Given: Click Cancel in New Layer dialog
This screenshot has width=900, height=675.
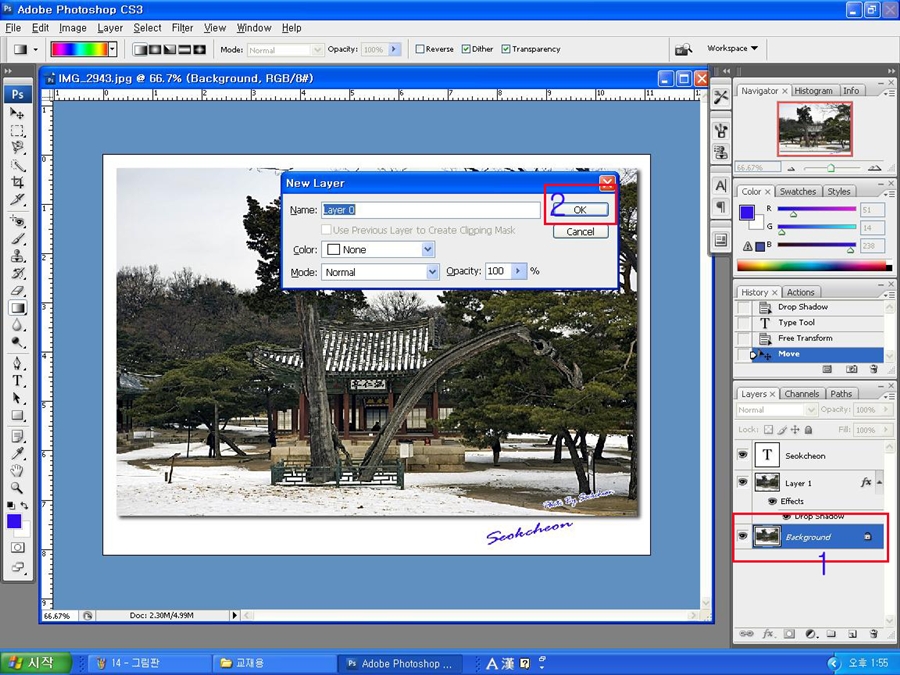Looking at the screenshot, I should [x=580, y=231].
